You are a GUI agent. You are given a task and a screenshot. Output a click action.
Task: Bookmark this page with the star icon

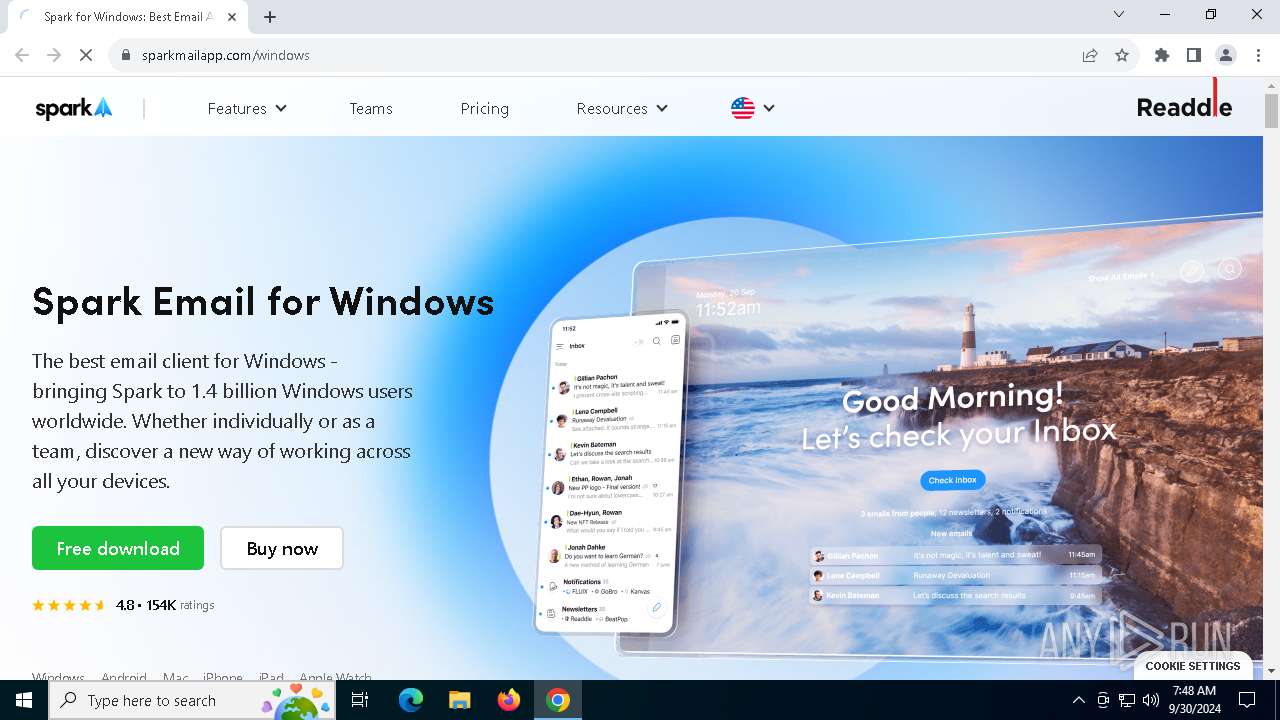point(1122,55)
